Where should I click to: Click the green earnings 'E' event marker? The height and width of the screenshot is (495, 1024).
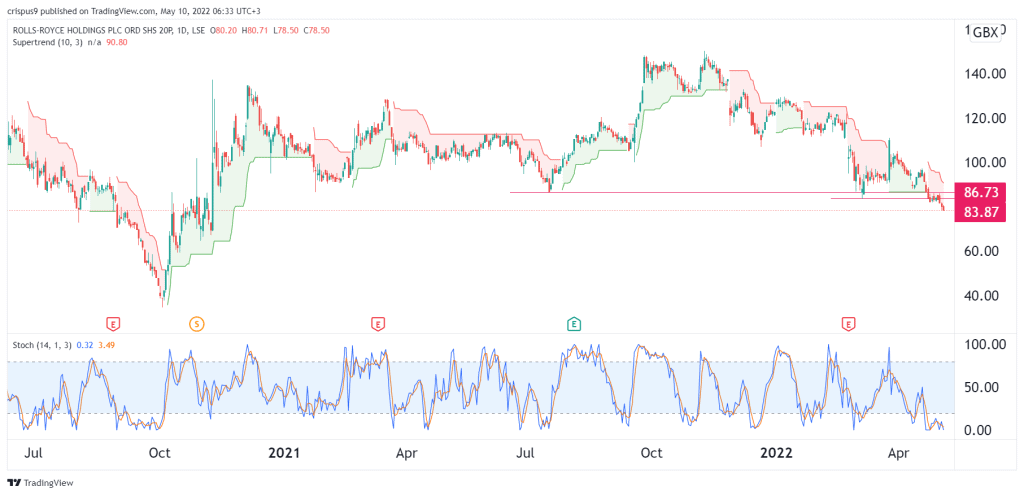574,323
